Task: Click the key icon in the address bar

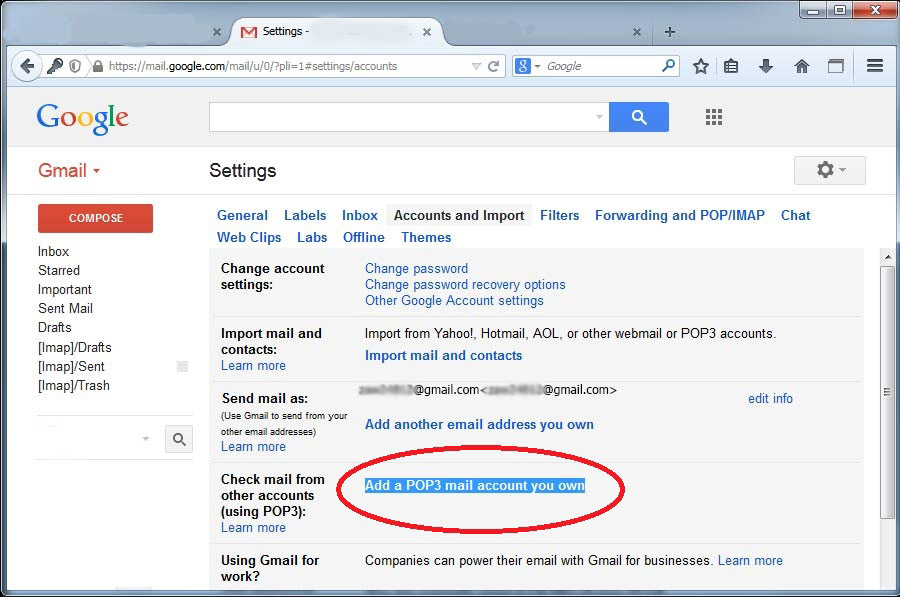Action: point(55,66)
